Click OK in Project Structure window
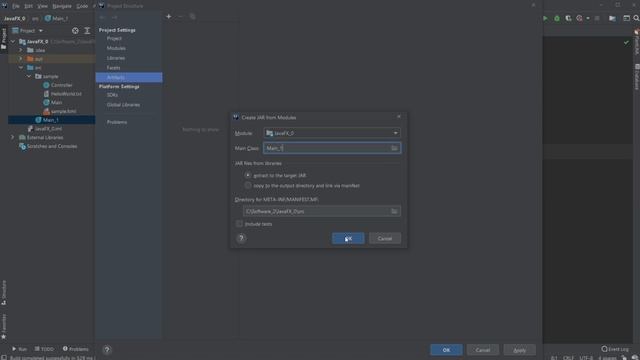This screenshot has height=360, width=640. click(x=446, y=350)
